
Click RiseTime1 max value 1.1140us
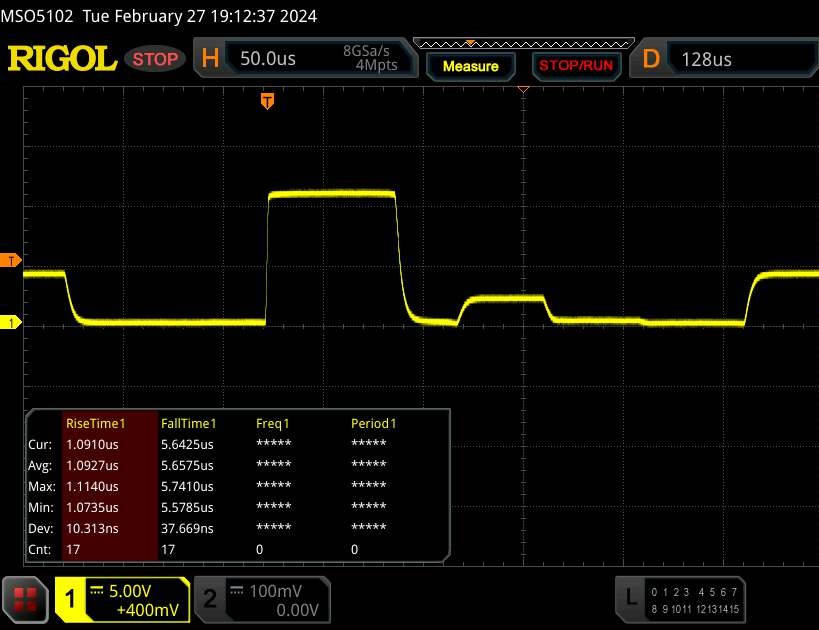click(92, 486)
